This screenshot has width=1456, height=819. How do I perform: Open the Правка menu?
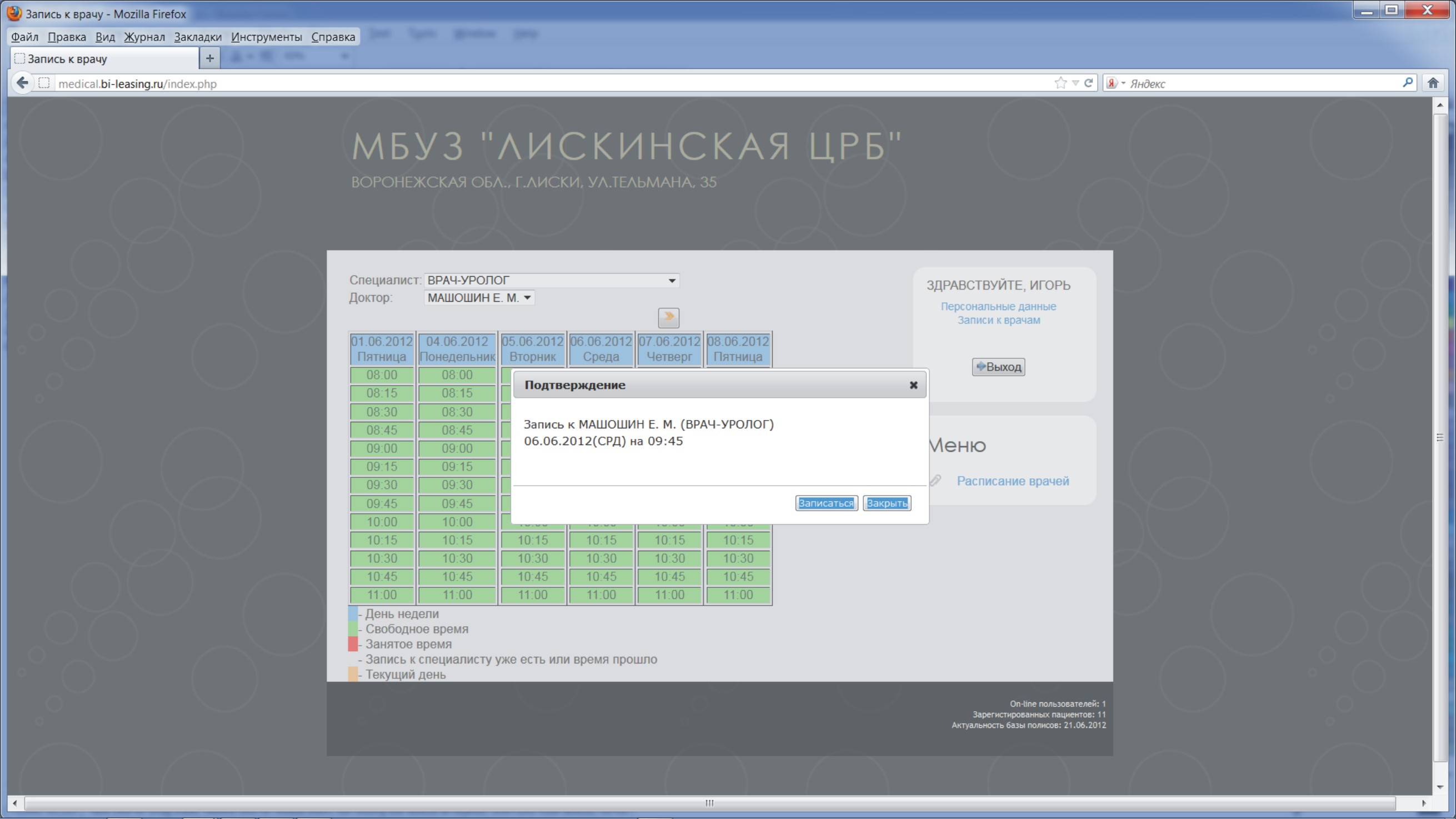point(67,37)
